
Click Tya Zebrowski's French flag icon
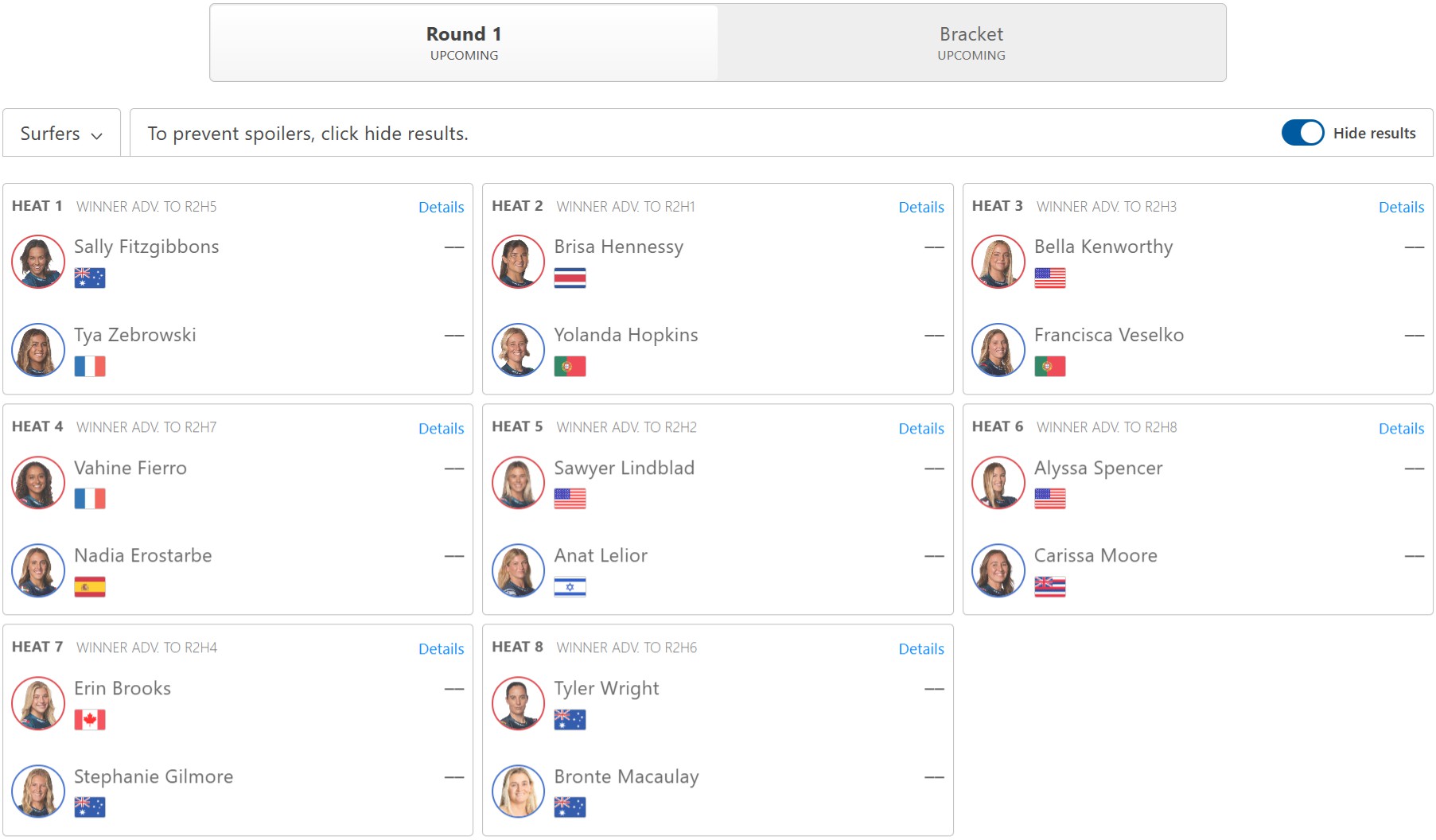coord(89,366)
